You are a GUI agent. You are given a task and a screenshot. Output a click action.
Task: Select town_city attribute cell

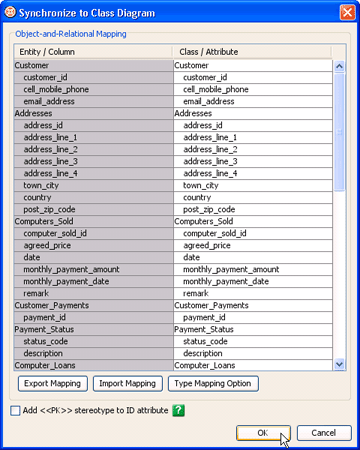point(253,185)
